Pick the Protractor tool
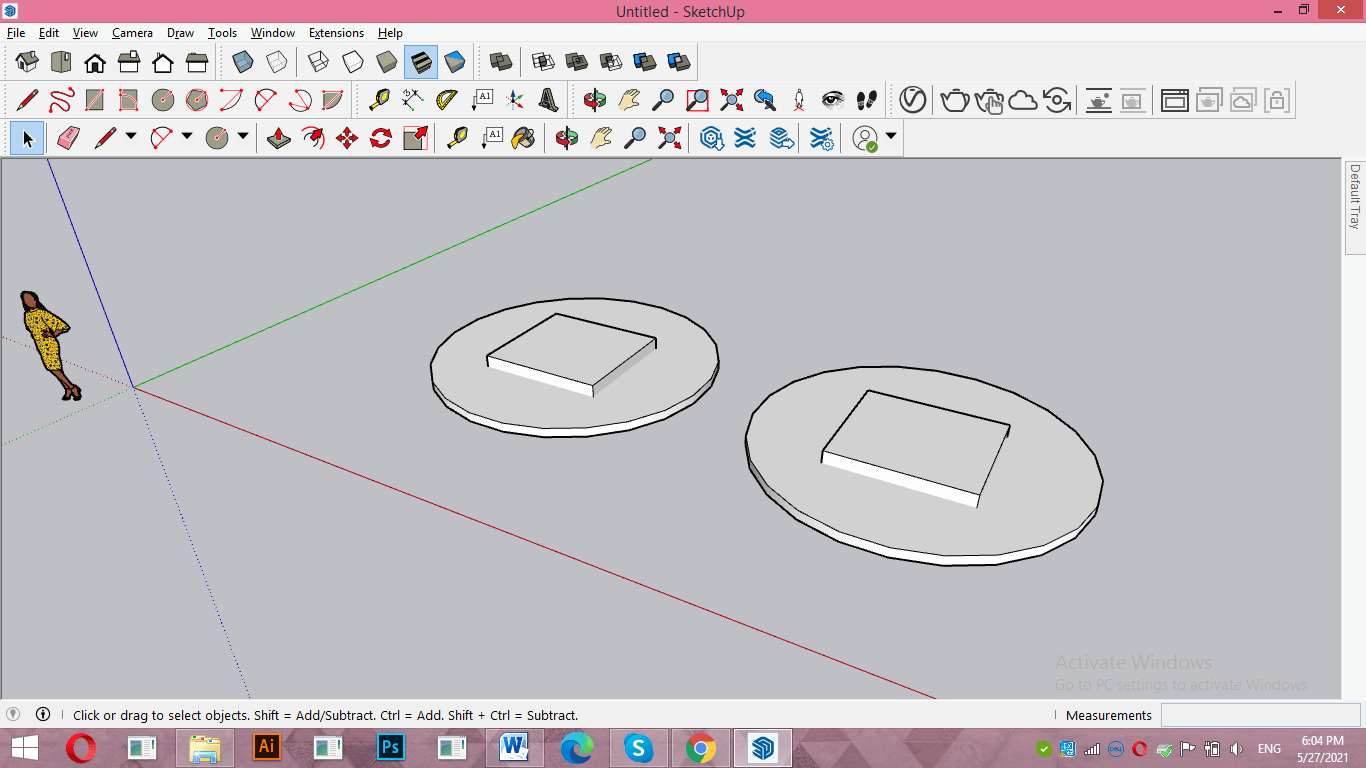 (x=446, y=100)
